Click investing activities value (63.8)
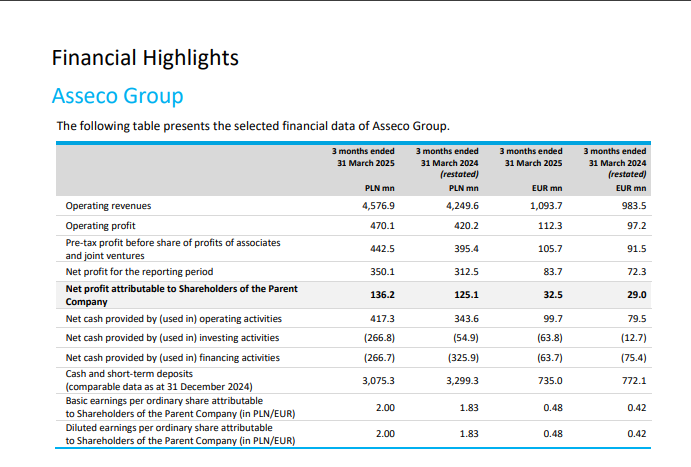The height and width of the screenshot is (467, 691). [x=550, y=338]
